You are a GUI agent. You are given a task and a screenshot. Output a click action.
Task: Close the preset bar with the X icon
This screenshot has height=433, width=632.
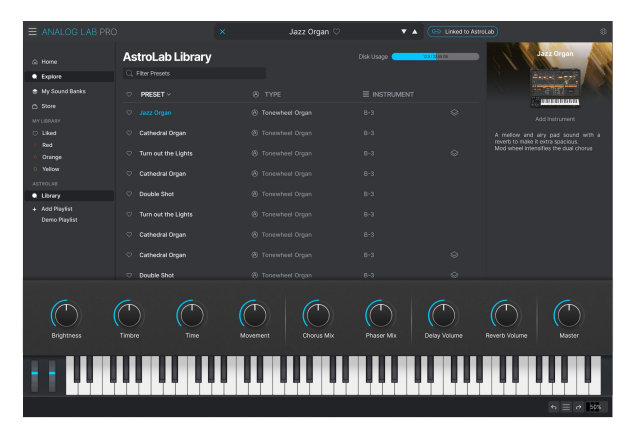point(222,31)
